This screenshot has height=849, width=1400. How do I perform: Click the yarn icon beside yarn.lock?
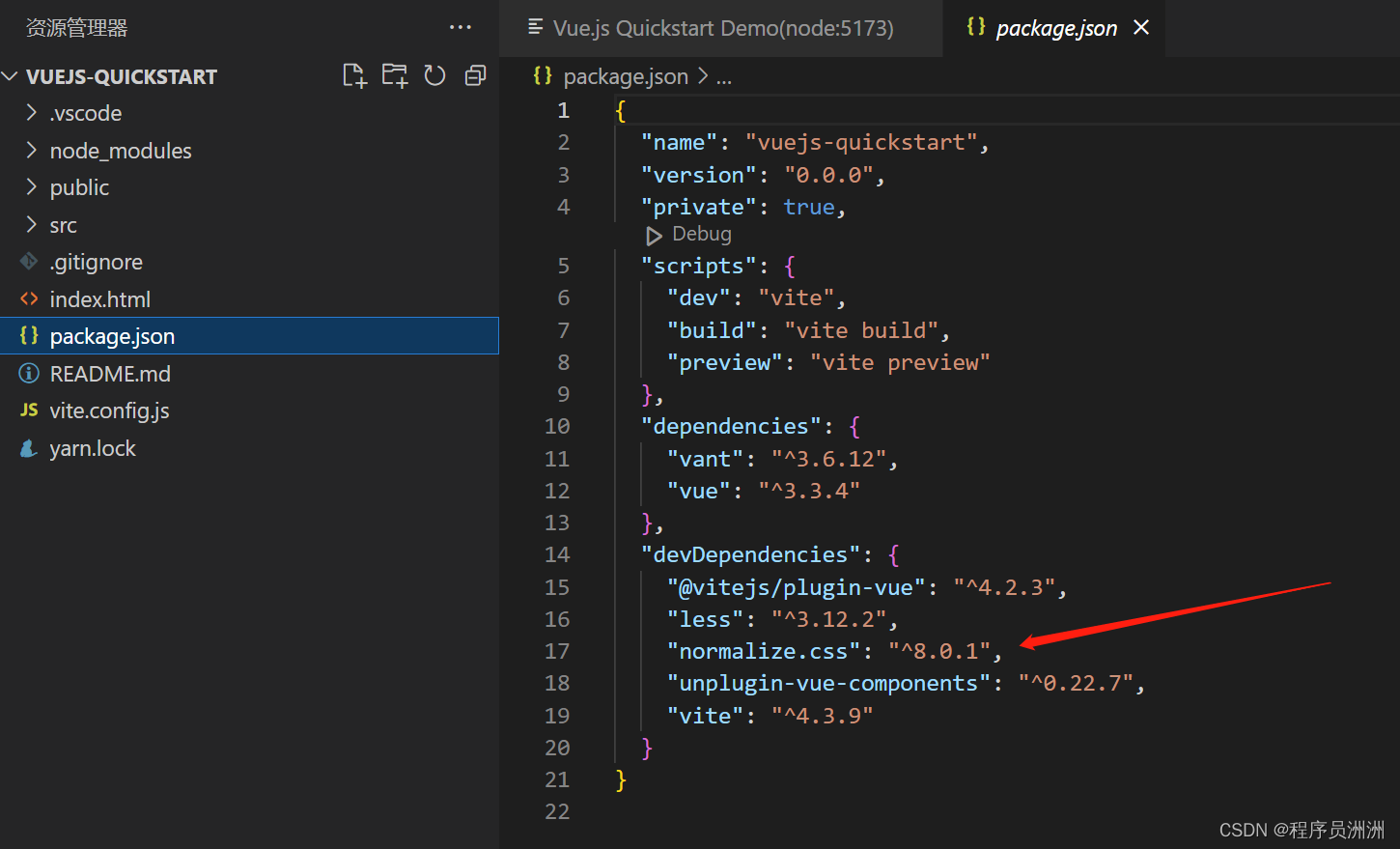click(x=29, y=448)
